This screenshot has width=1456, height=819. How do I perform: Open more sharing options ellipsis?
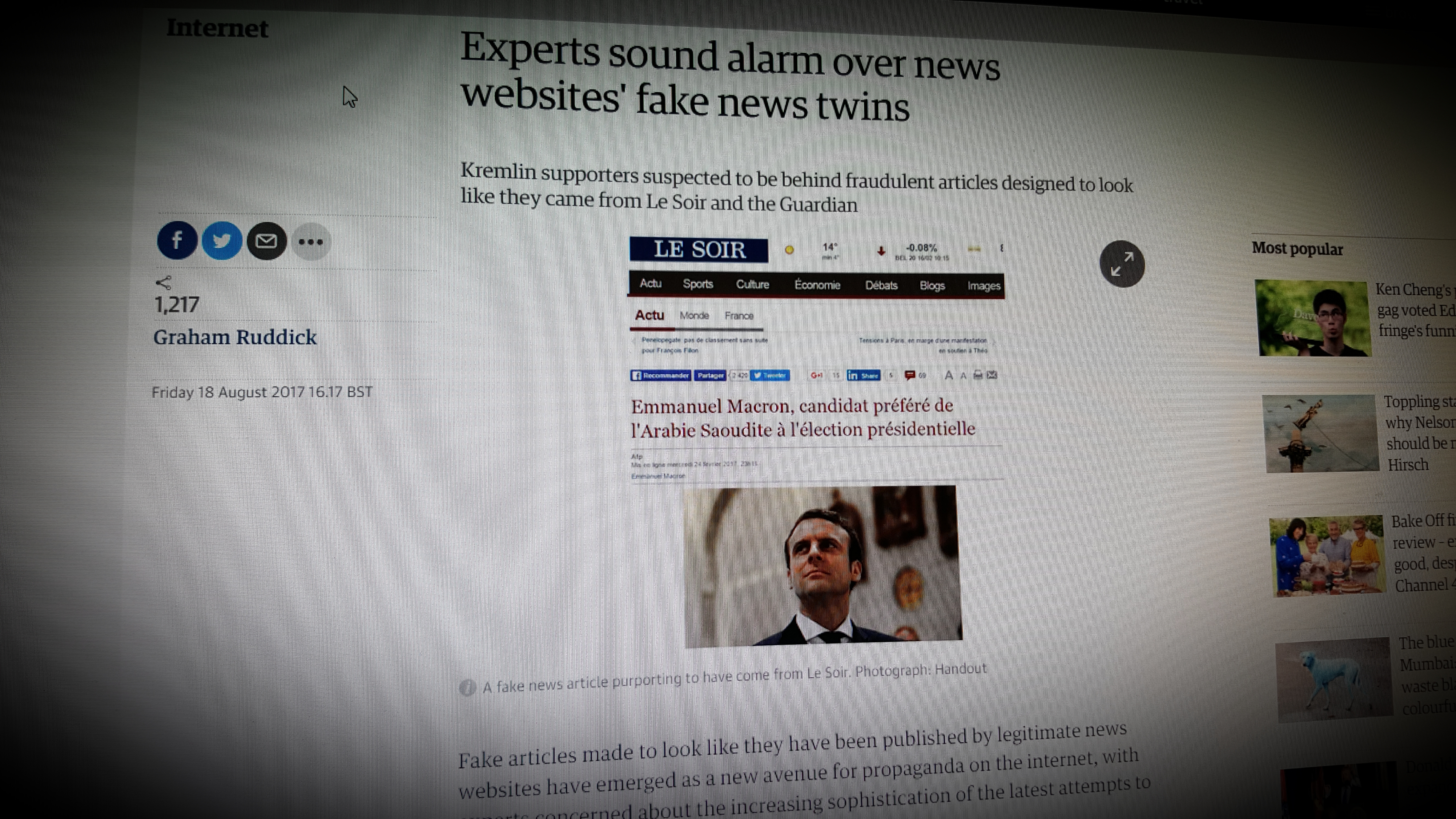tap(311, 242)
